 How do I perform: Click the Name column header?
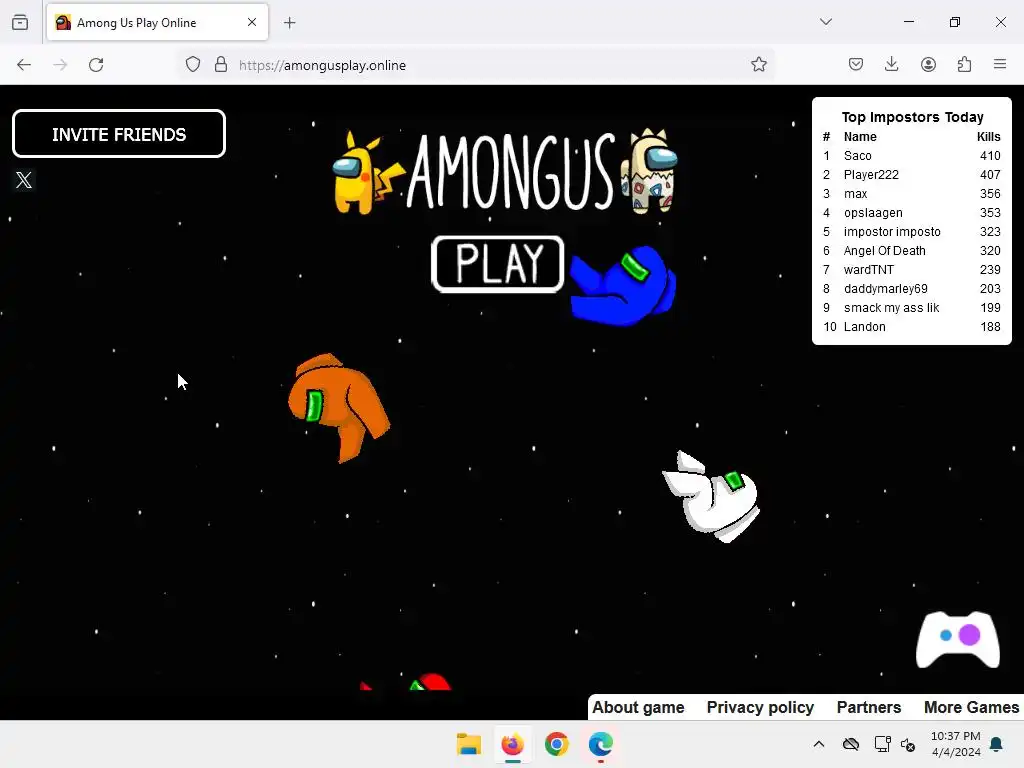(860, 136)
